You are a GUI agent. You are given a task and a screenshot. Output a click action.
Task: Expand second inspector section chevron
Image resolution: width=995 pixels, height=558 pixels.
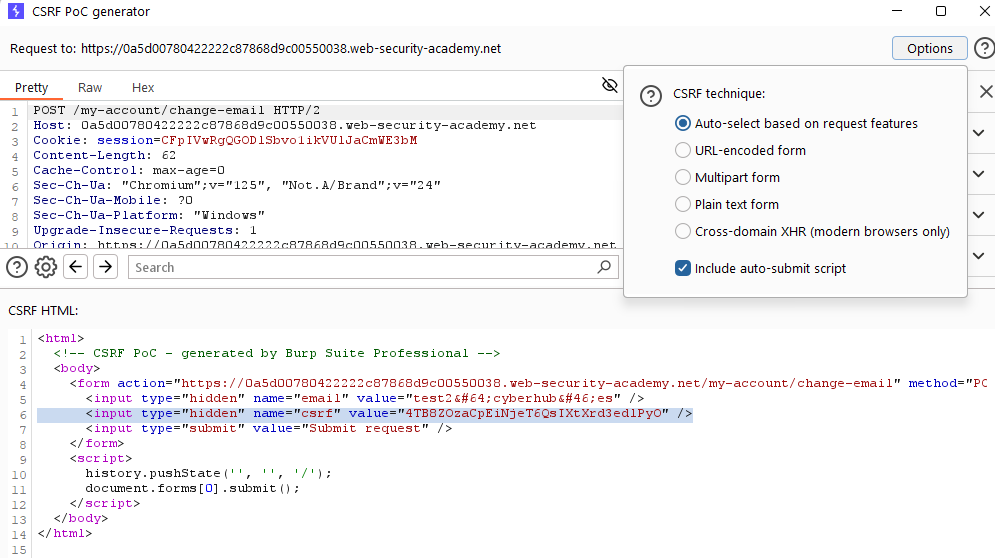[x=979, y=174]
